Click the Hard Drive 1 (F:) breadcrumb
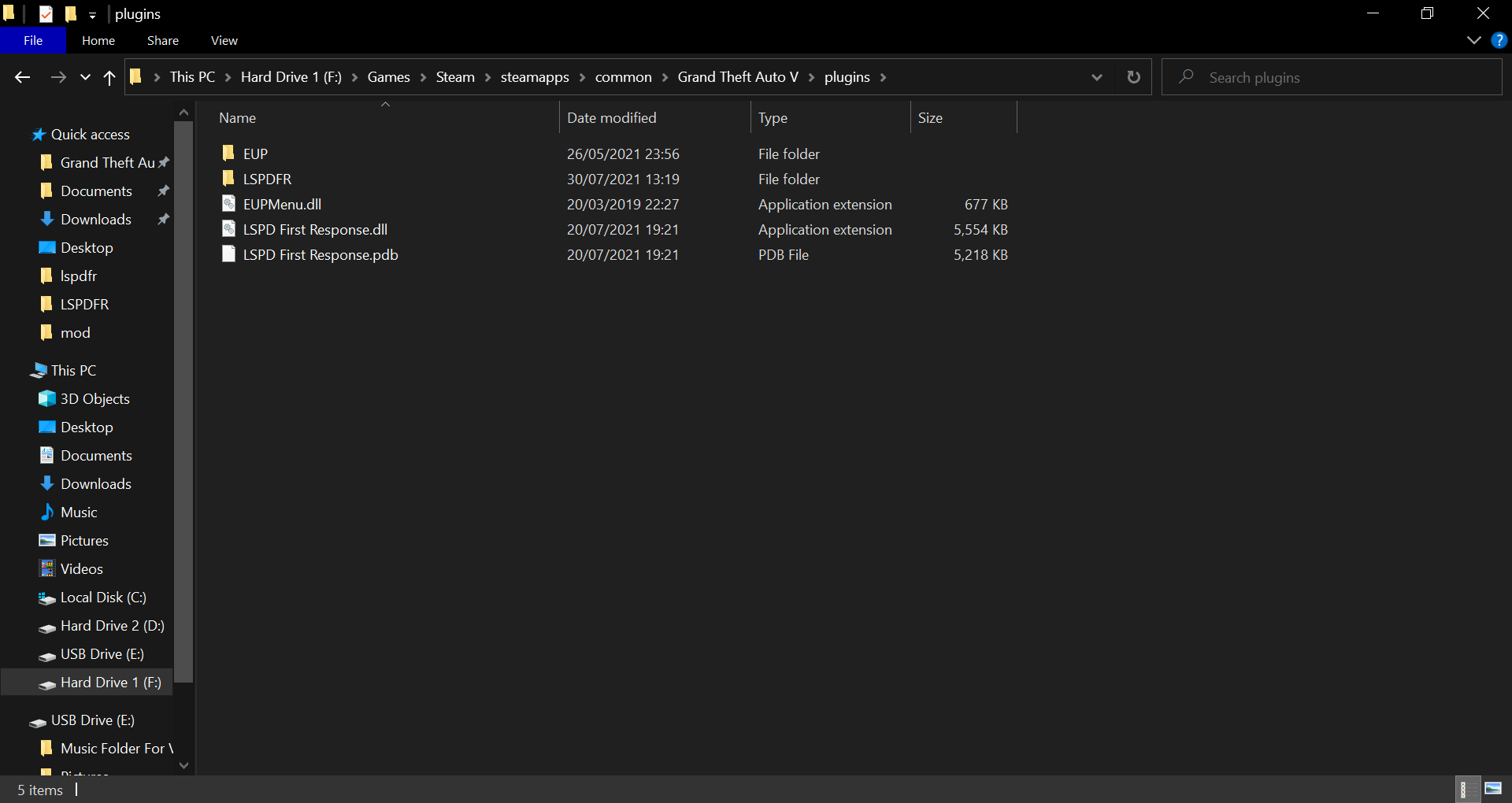This screenshot has height=803, width=1512. 291,77
